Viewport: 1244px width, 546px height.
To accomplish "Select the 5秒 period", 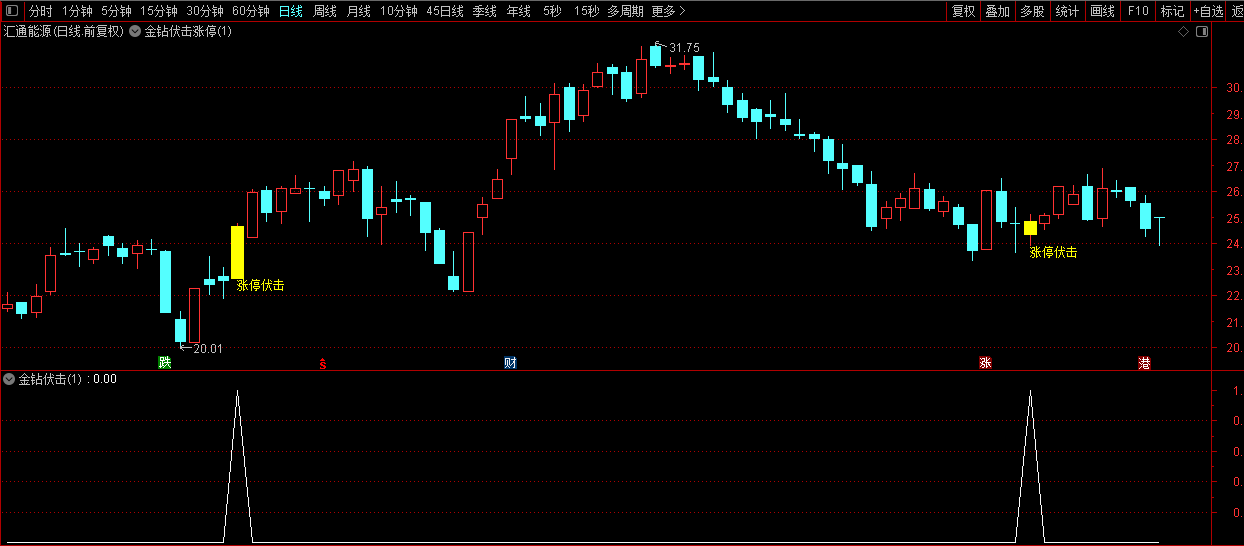I will coord(552,11).
